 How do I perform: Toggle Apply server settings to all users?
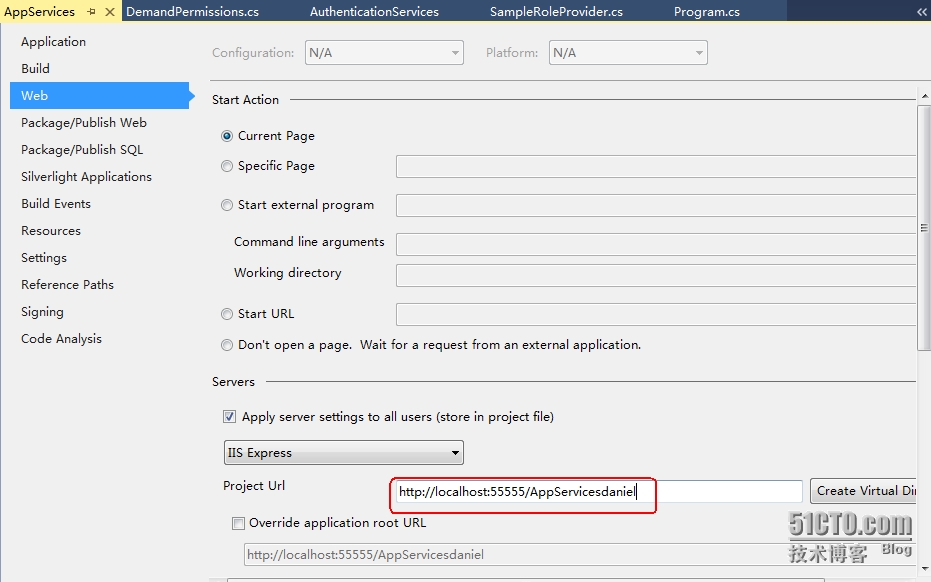(229, 417)
